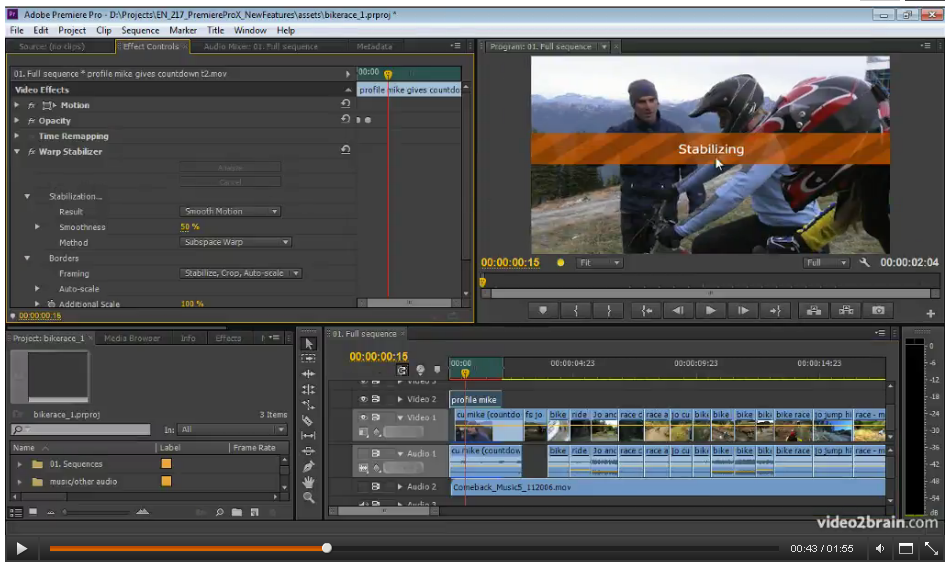Switch to the Media Browser tab
Image resolution: width=949 pixels, height=569 pixels.
tap(131, 338)
